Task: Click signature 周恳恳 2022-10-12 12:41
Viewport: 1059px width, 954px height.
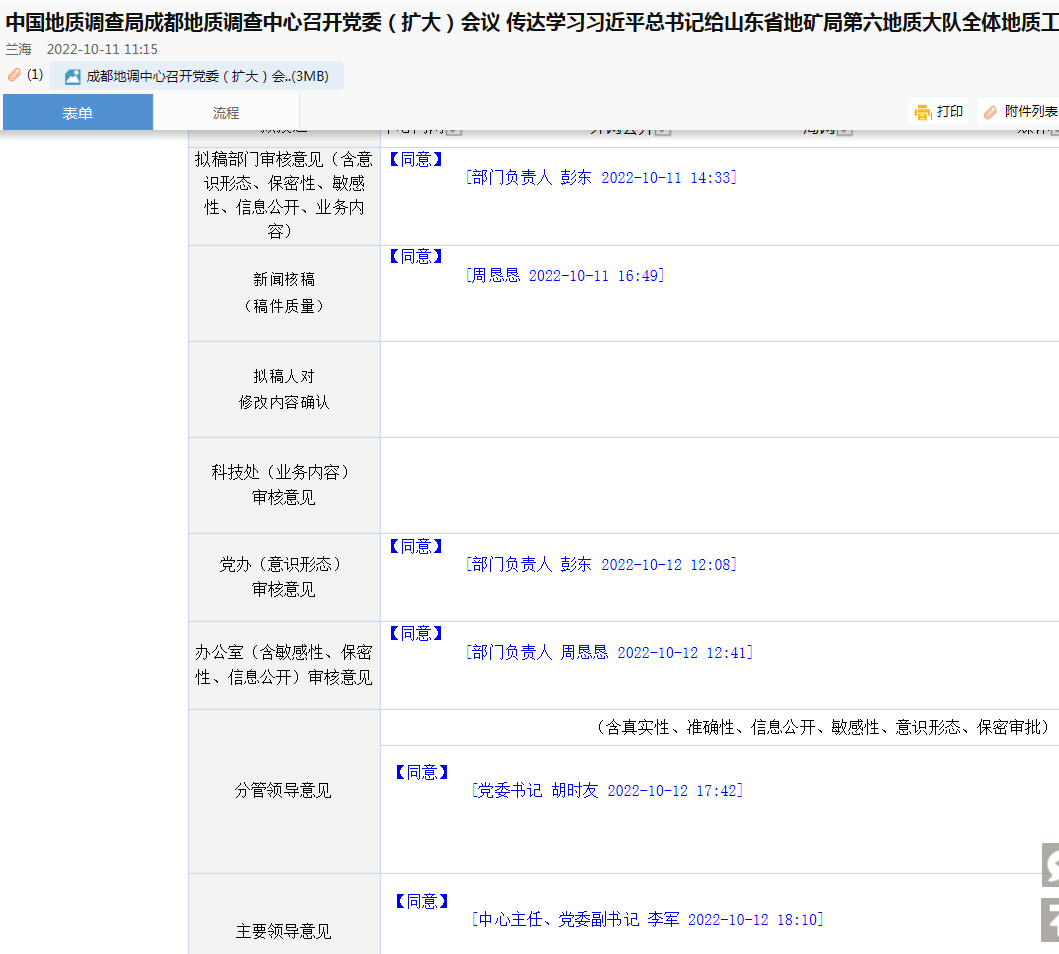Action: tap(609, 653)
